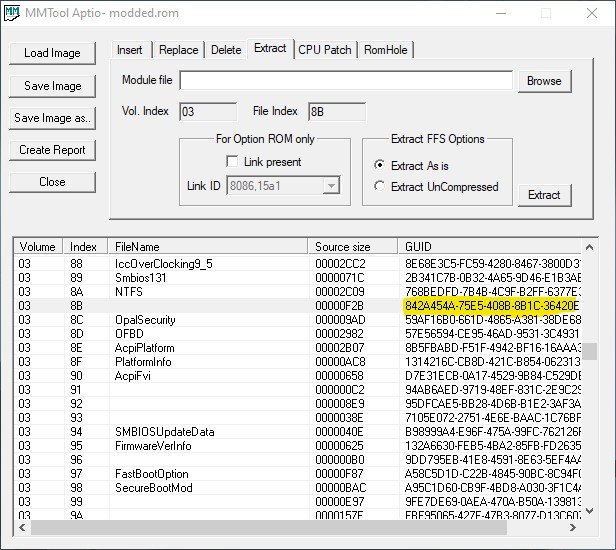Select the Extract tab
The height and width of the screenshot is (550, 616).
pyautogui.click(x=270, y=48)
